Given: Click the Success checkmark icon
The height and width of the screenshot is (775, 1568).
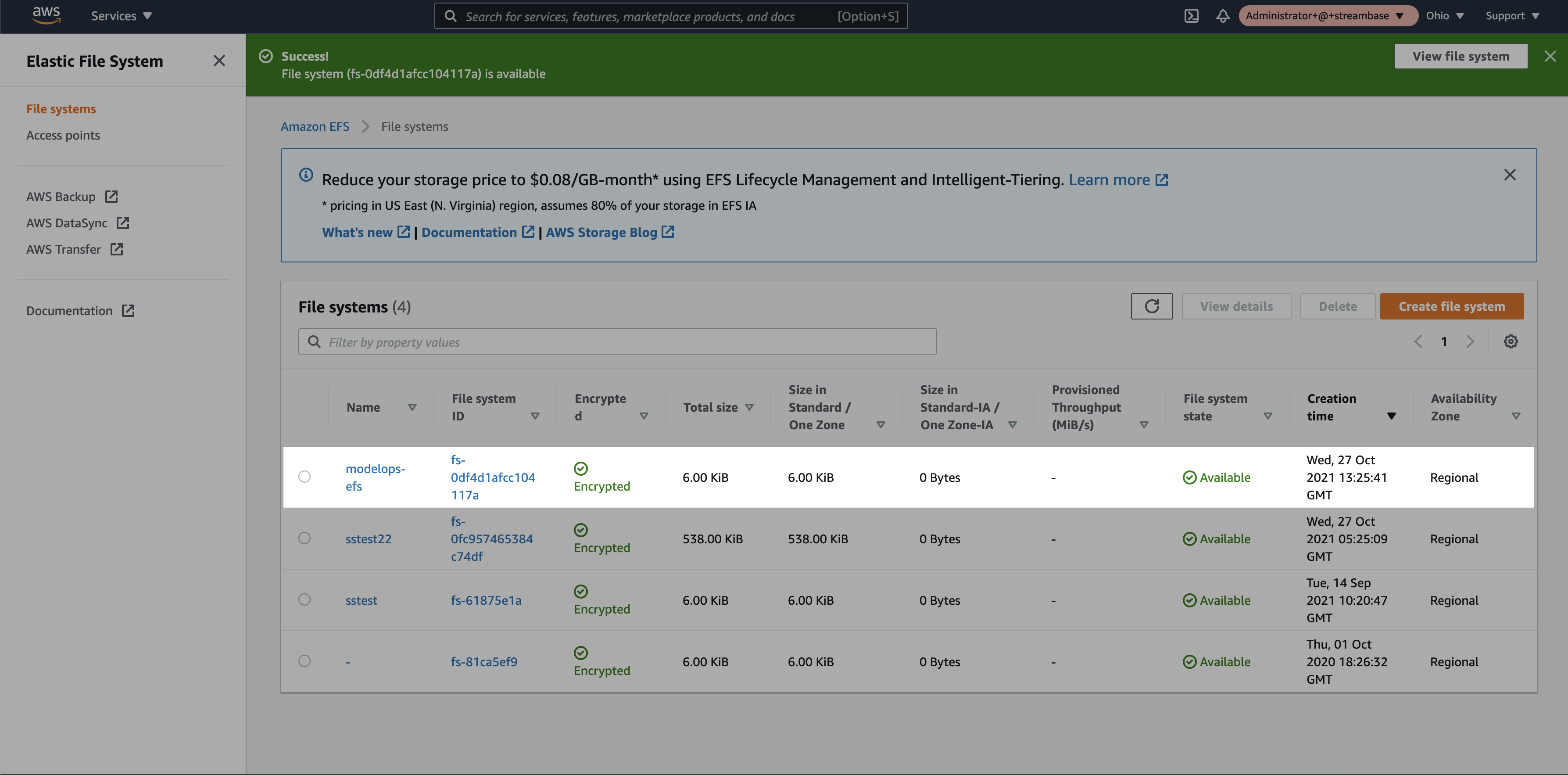Looking at the screenshot, I should (266, 56).
